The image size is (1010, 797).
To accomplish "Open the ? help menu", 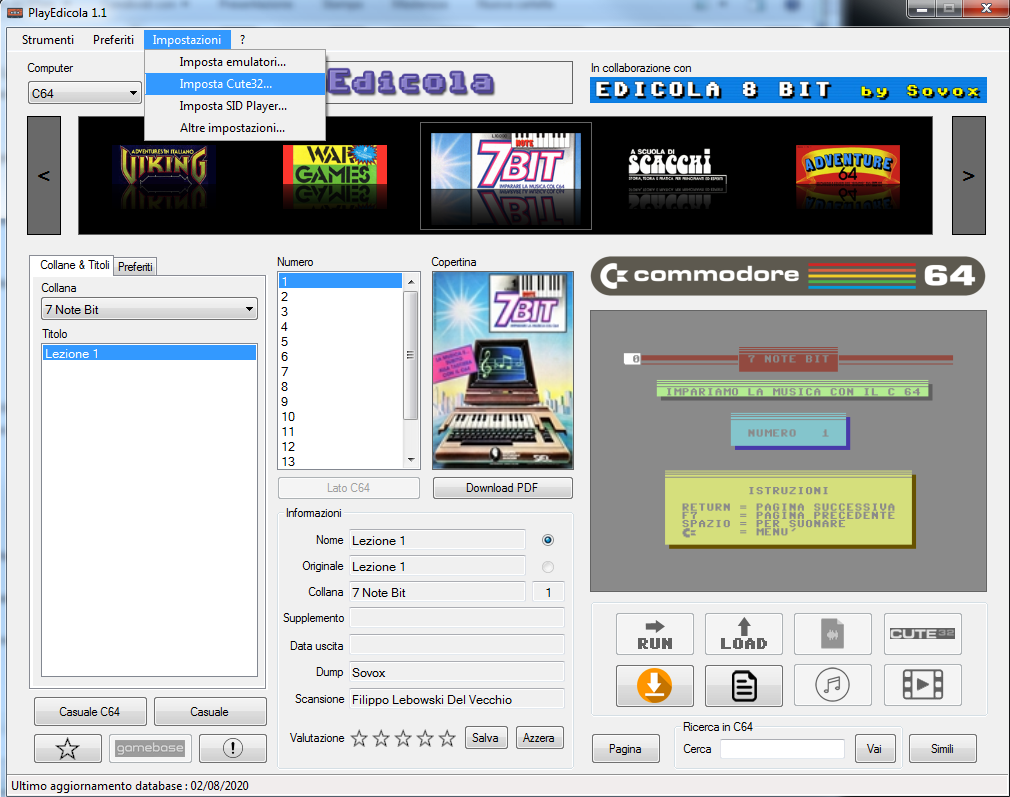I will click(242, 40).
